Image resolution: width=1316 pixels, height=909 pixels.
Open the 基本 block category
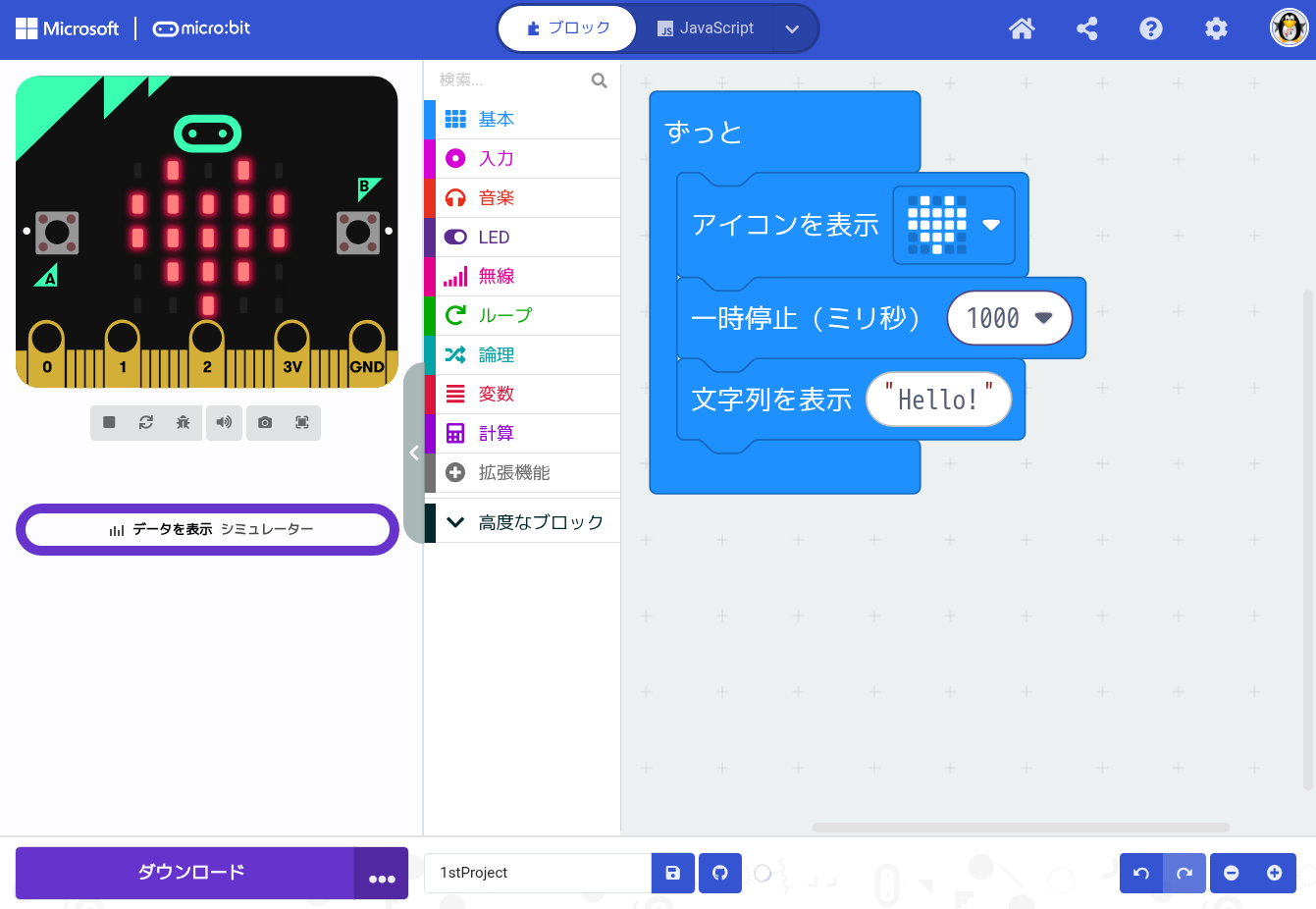[x=497, y=119]
